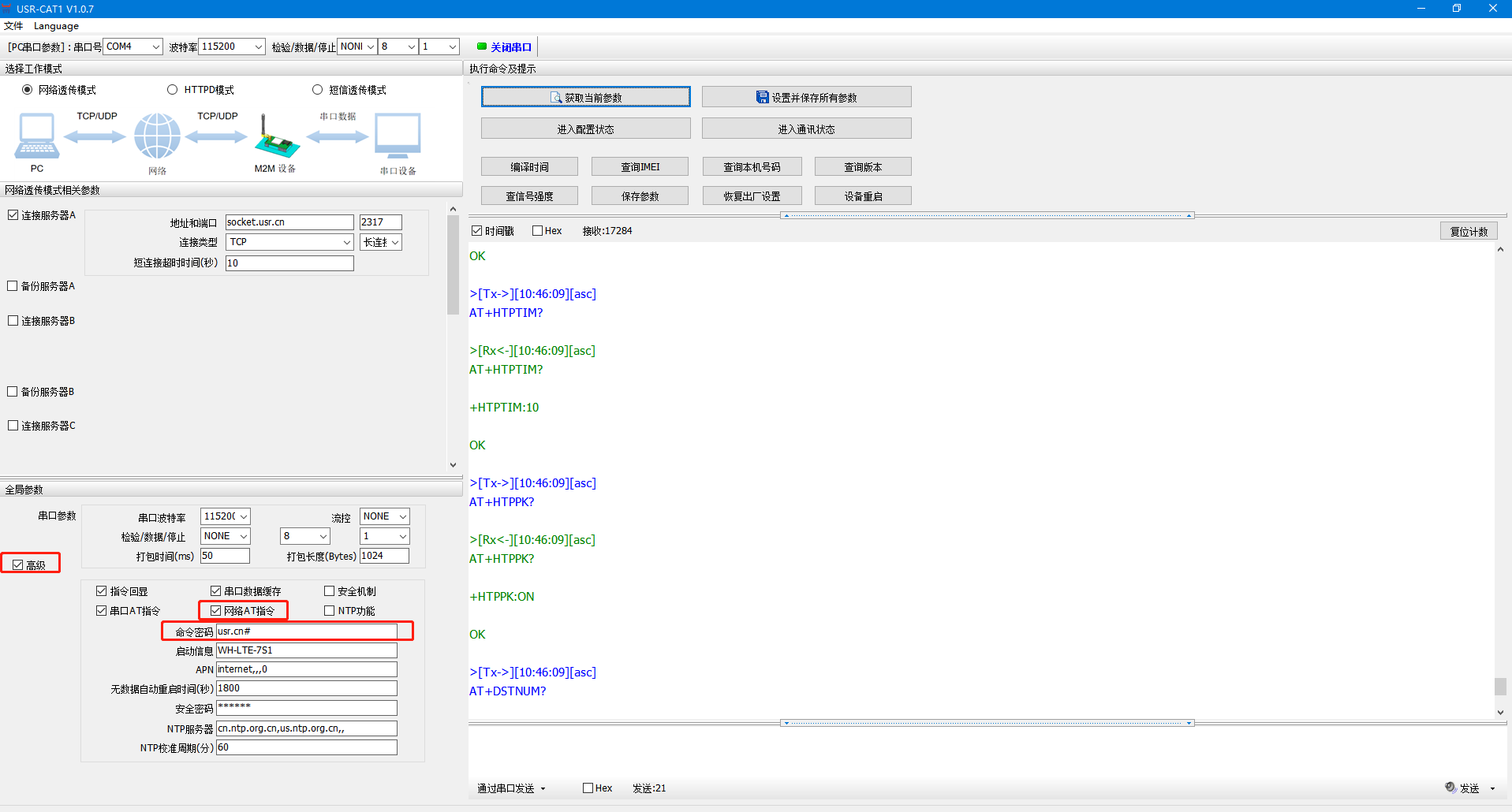Click the save disk icon on 设置并保存所有参数
This screenshot has height=812, width=1512.
coord(762,97)
